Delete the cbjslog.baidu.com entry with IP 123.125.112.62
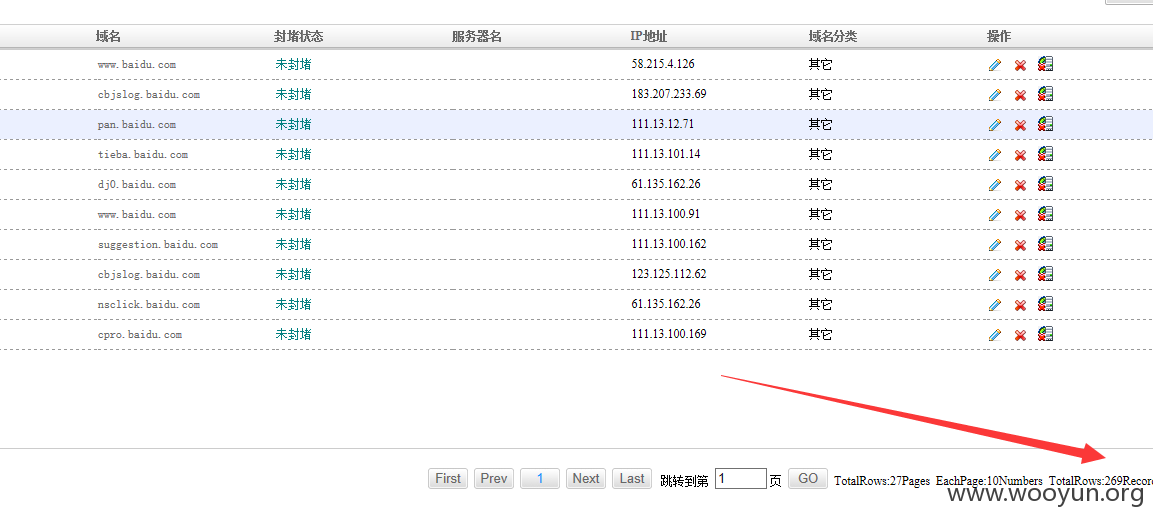 1020,276
